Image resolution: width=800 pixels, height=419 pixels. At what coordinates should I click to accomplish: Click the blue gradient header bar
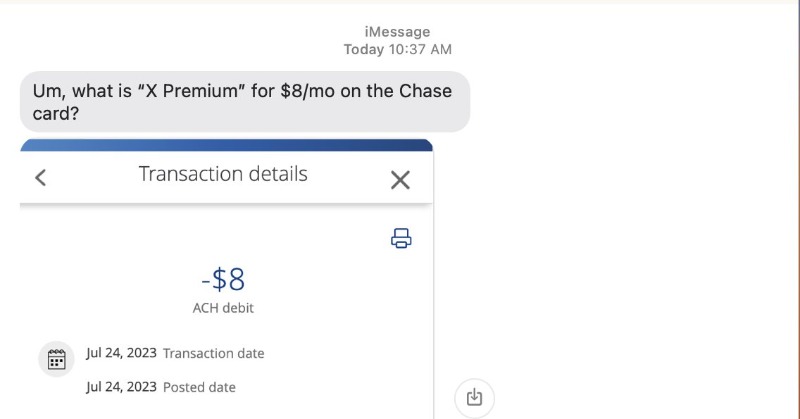227,145
